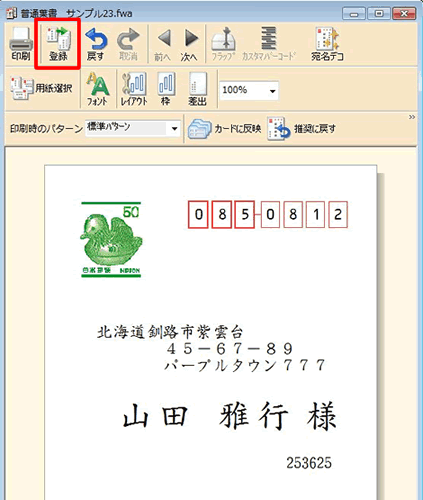Minimize the 普通葉書 window

click(354, 14)
